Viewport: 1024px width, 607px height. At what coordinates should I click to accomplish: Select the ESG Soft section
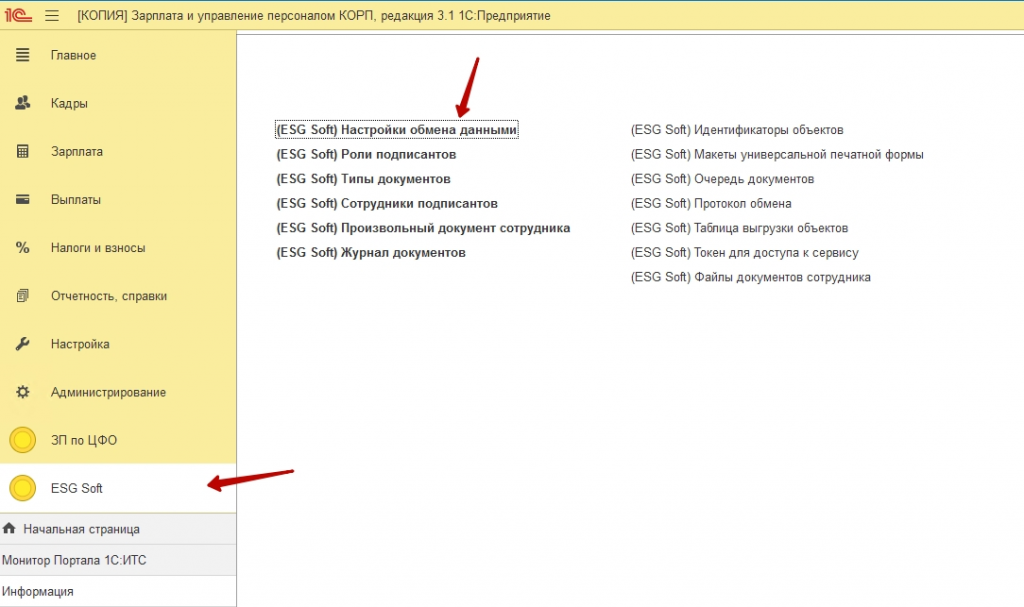point(118,488)
